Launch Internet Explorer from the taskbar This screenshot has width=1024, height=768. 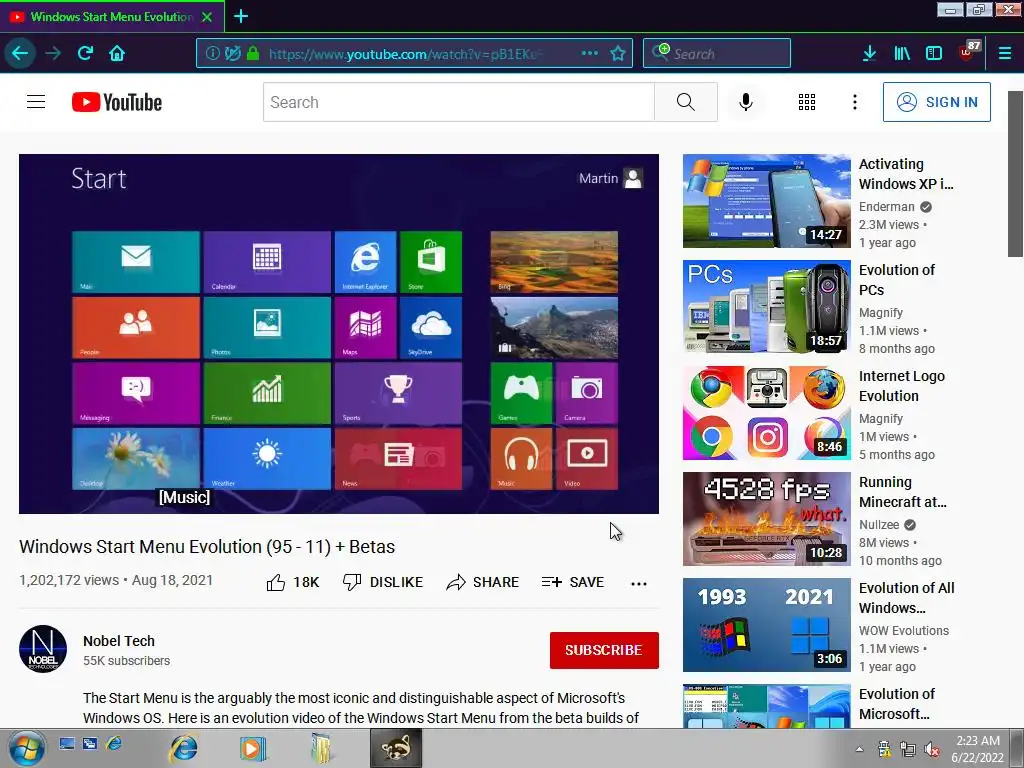coord(184,748)
